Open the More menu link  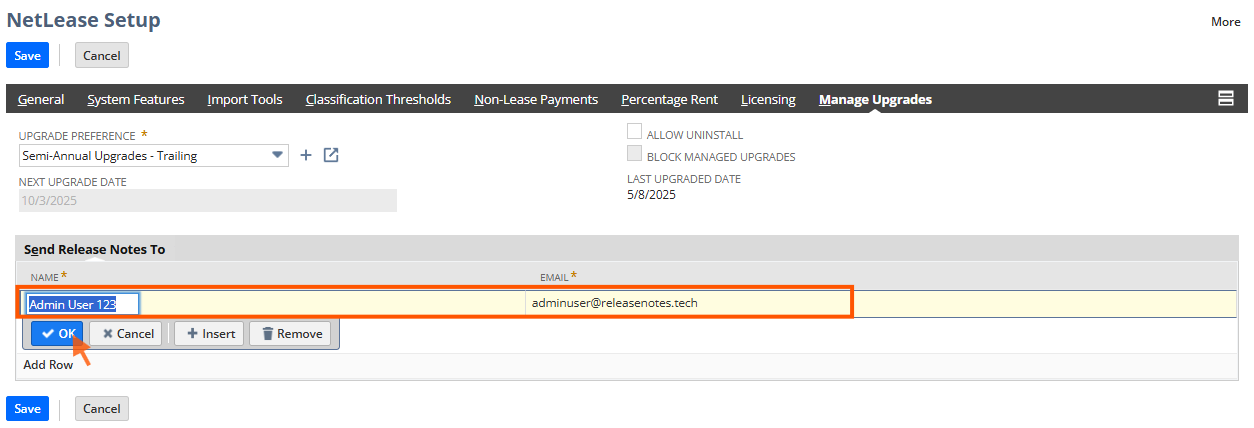click(x=1225, y=21)
